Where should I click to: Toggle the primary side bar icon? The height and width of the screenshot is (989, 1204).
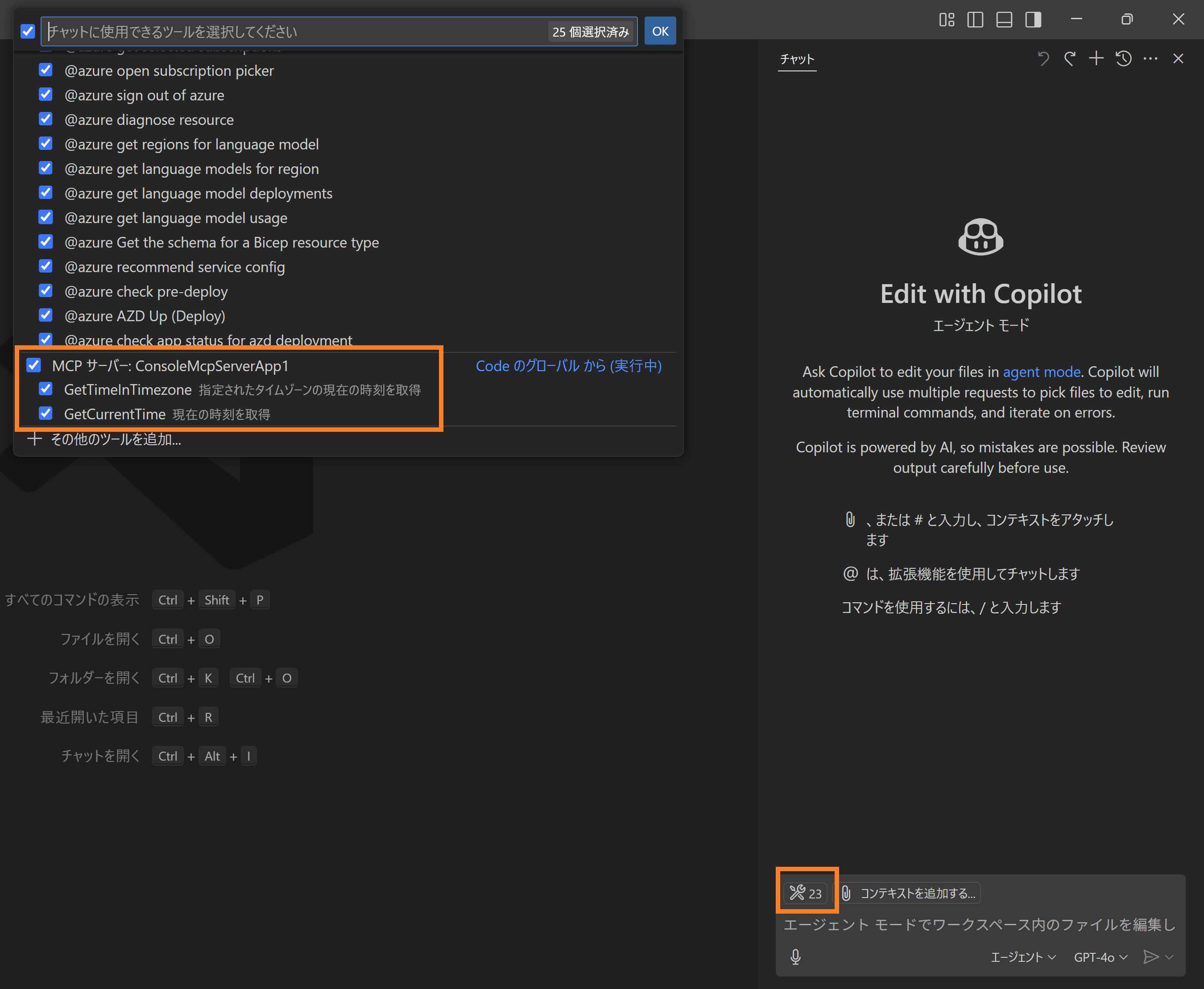(975, 20)
